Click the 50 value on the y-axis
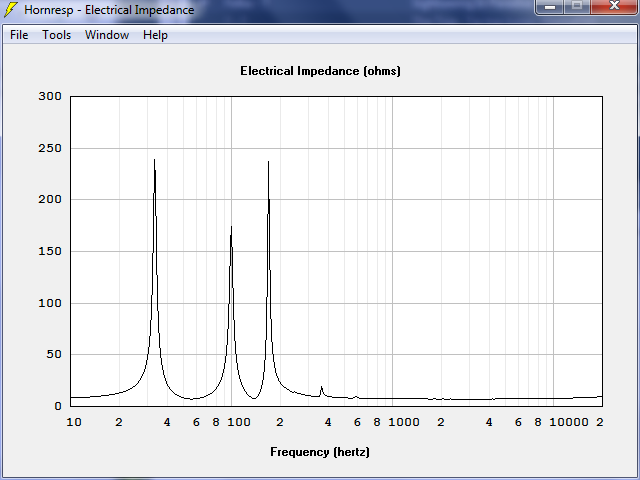640x480 pixels. point(54,354)
